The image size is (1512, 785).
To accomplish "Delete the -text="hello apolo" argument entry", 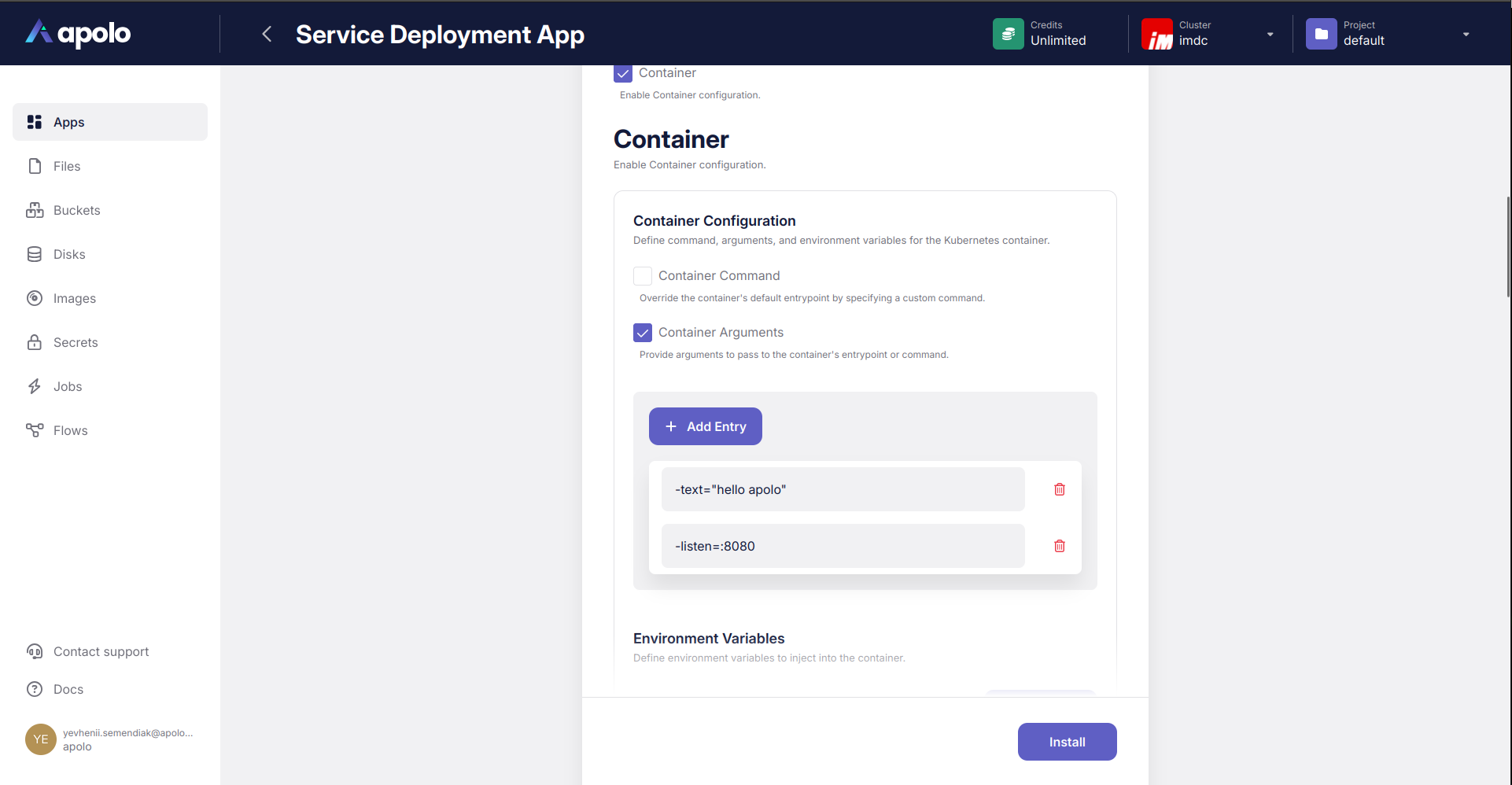I will [1059, 489].
